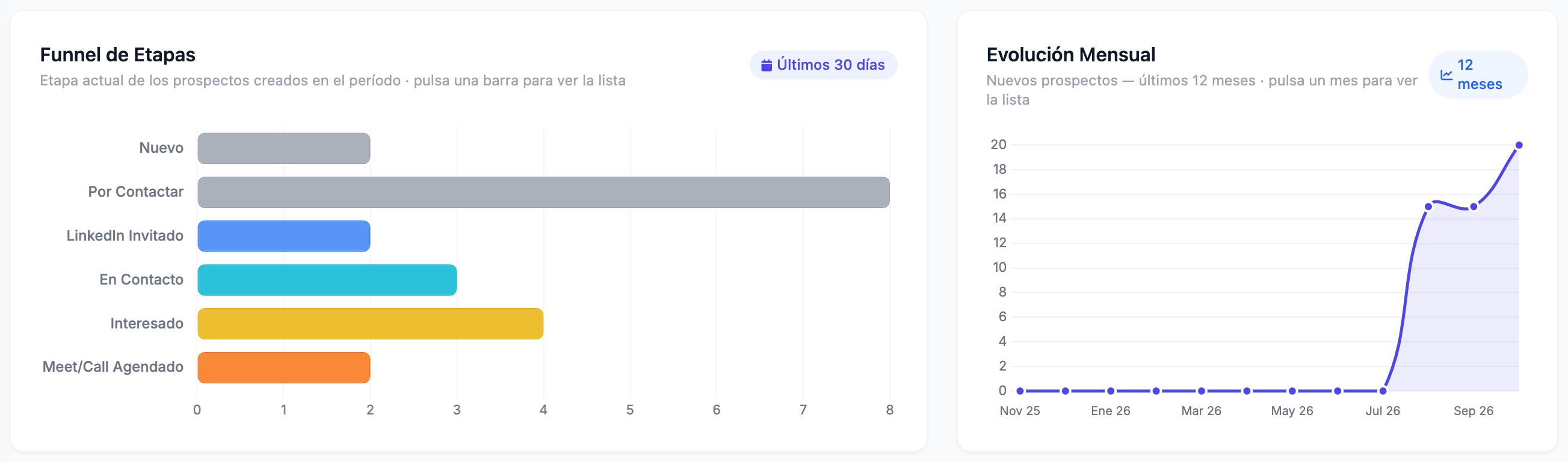Click the Sep 26 axis label
The image size is (1568, 462).
[x=1473, y=411]
